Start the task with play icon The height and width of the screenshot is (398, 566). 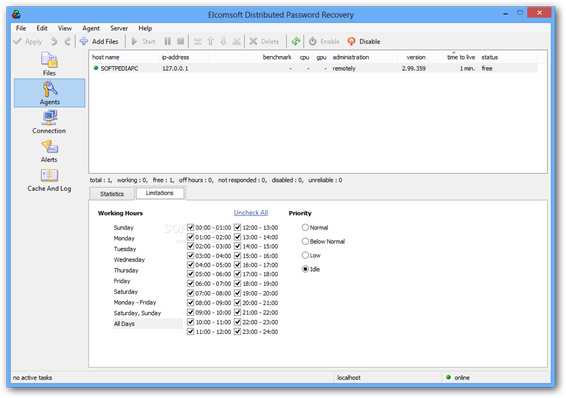(134, 41)
